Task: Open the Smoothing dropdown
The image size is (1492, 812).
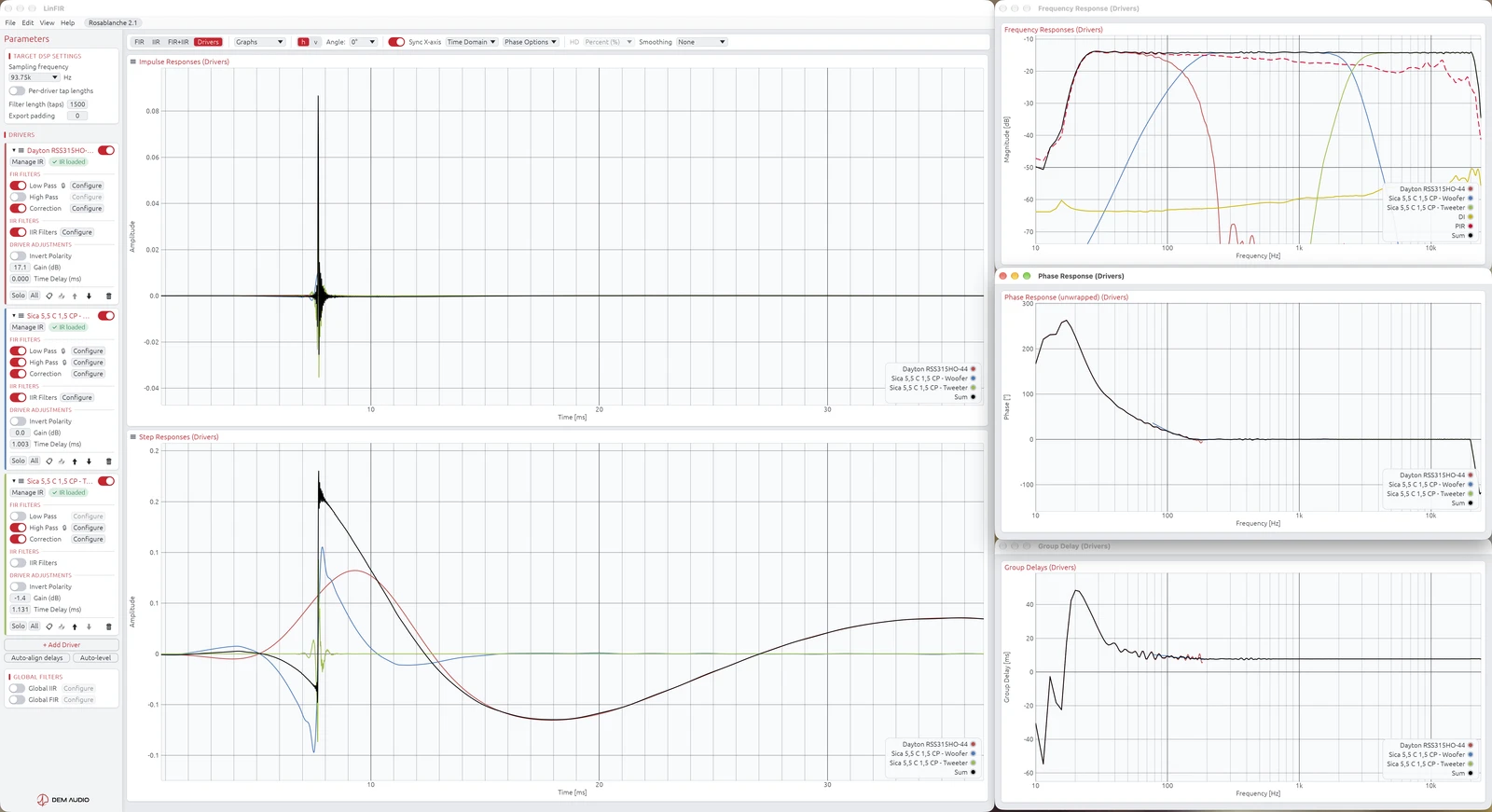Action: point(701,42)
